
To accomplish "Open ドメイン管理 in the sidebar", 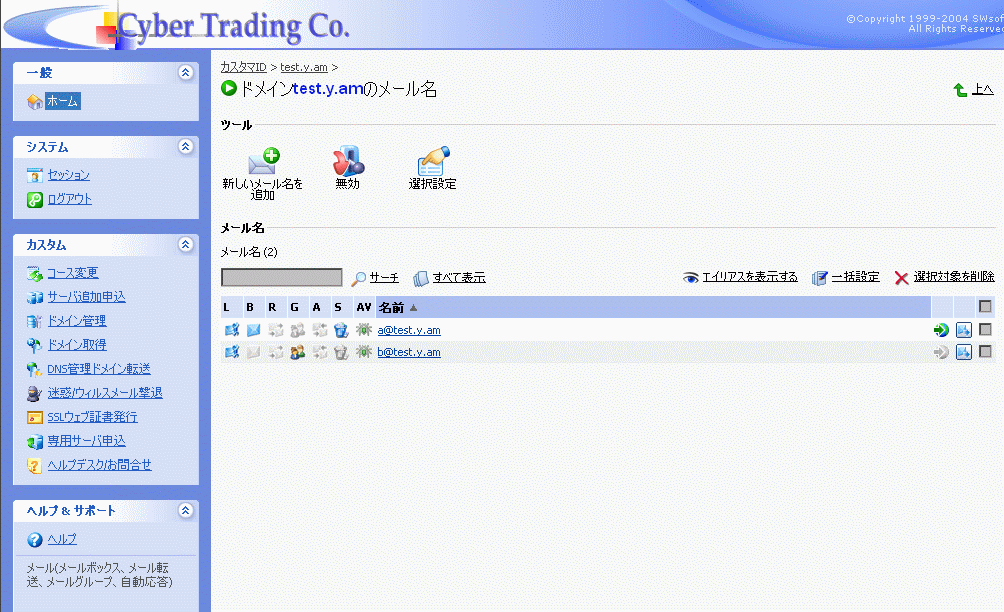I will [x=77, y=321].
